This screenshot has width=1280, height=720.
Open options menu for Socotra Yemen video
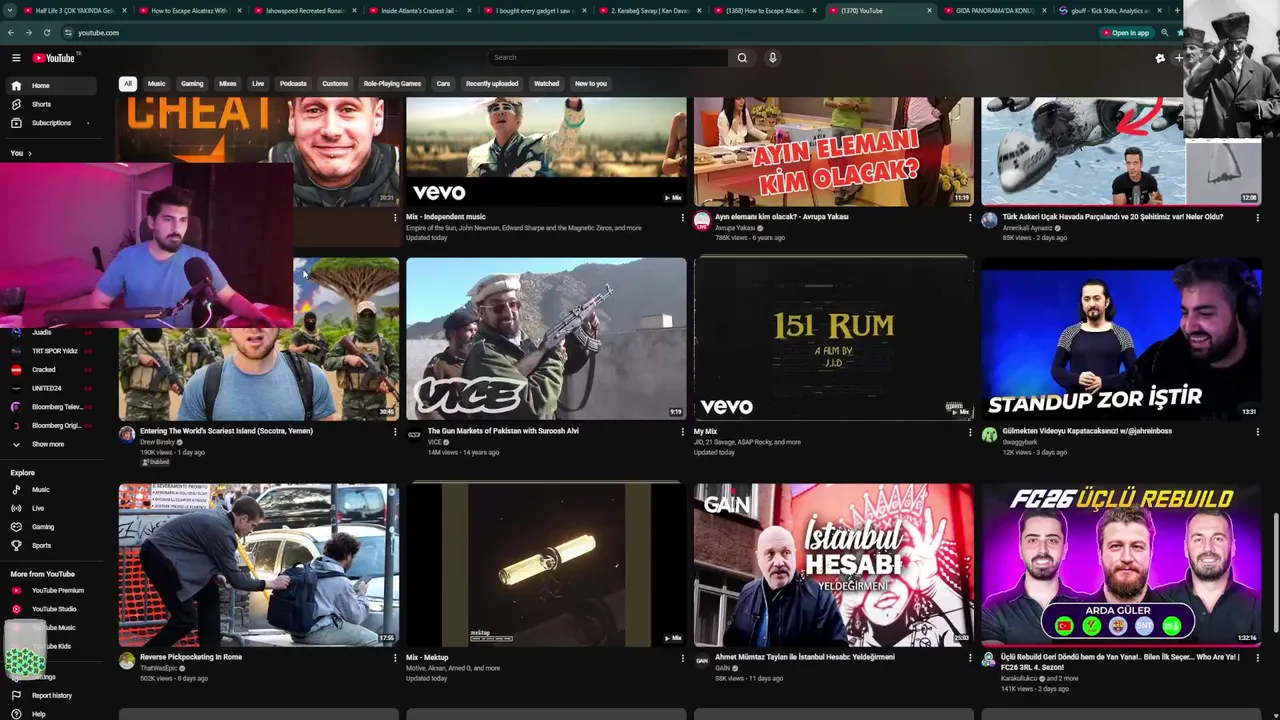[395, 432]
